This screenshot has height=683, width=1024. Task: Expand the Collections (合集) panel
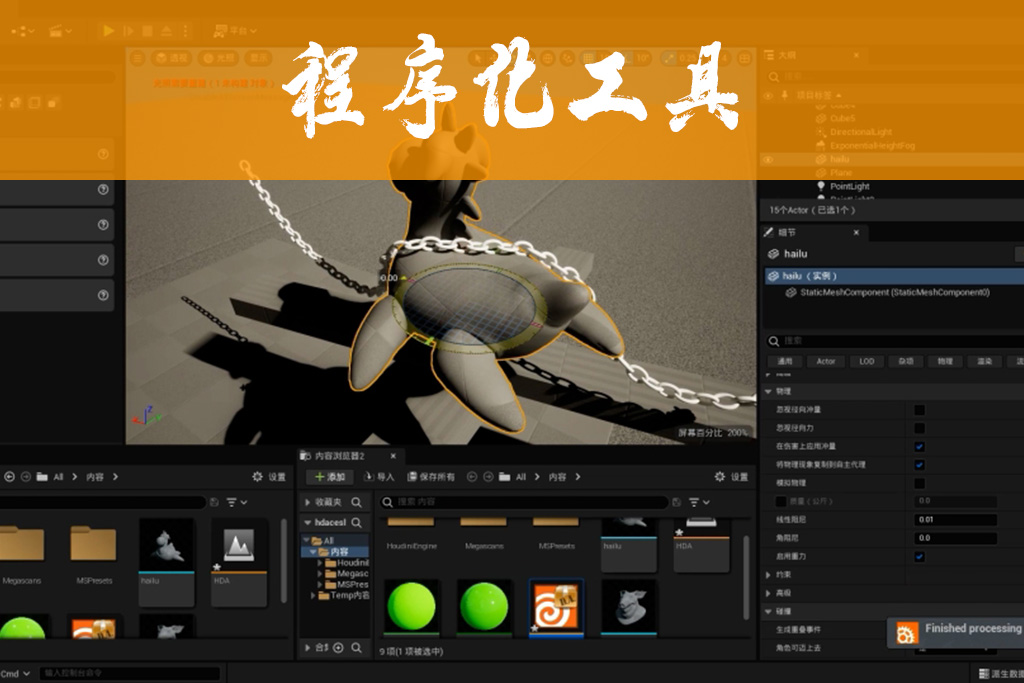308,648
